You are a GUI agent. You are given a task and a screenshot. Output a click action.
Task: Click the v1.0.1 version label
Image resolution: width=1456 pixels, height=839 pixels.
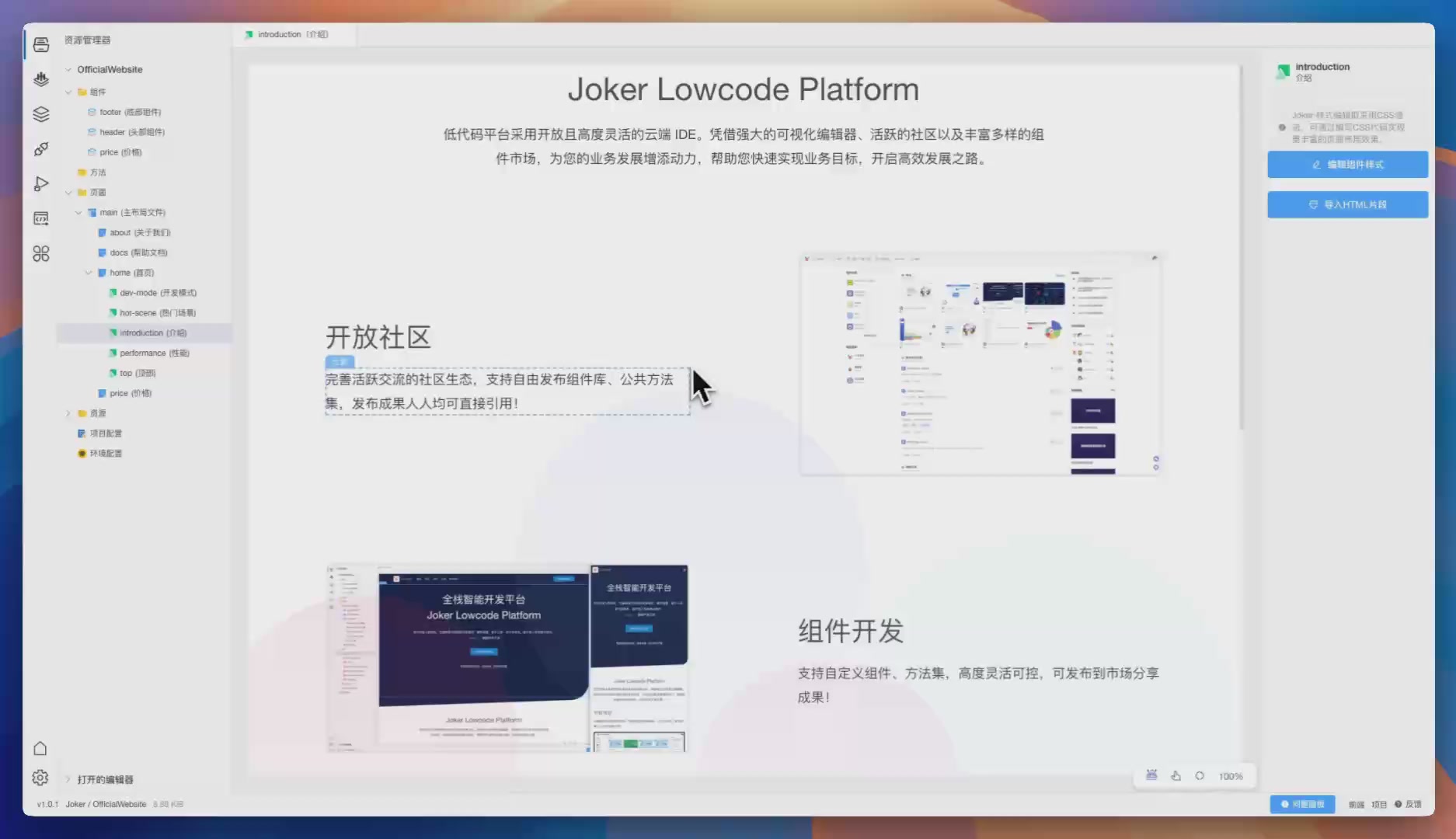pos(47,804)
